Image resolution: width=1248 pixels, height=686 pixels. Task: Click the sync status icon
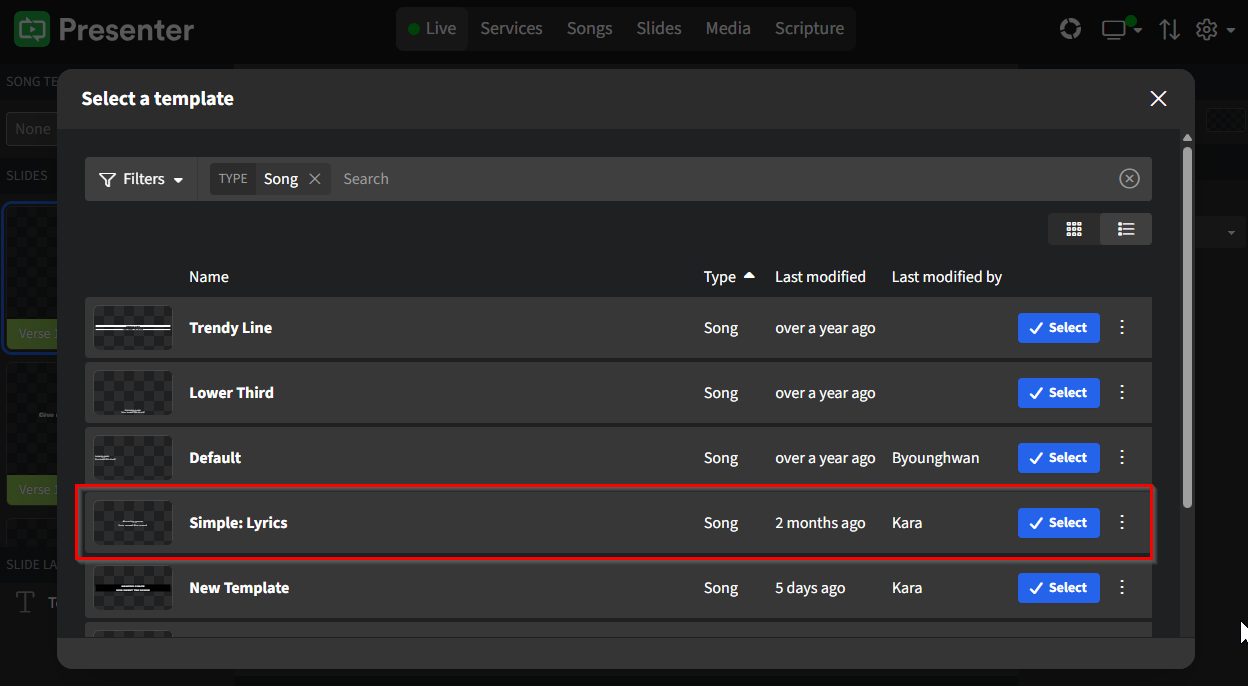coord(1070,29)
